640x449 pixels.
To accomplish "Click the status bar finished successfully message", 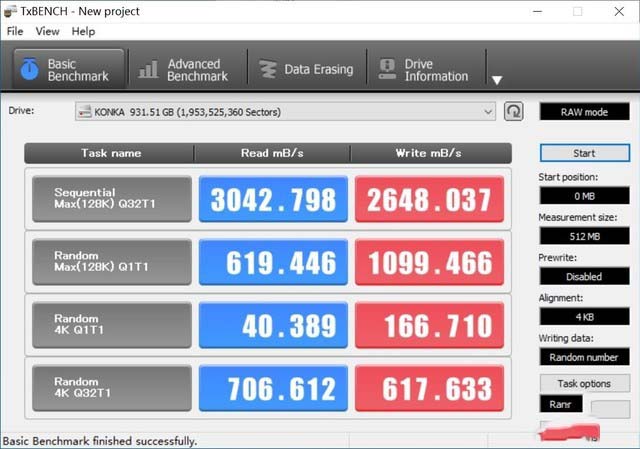I will tap(100, 441).
